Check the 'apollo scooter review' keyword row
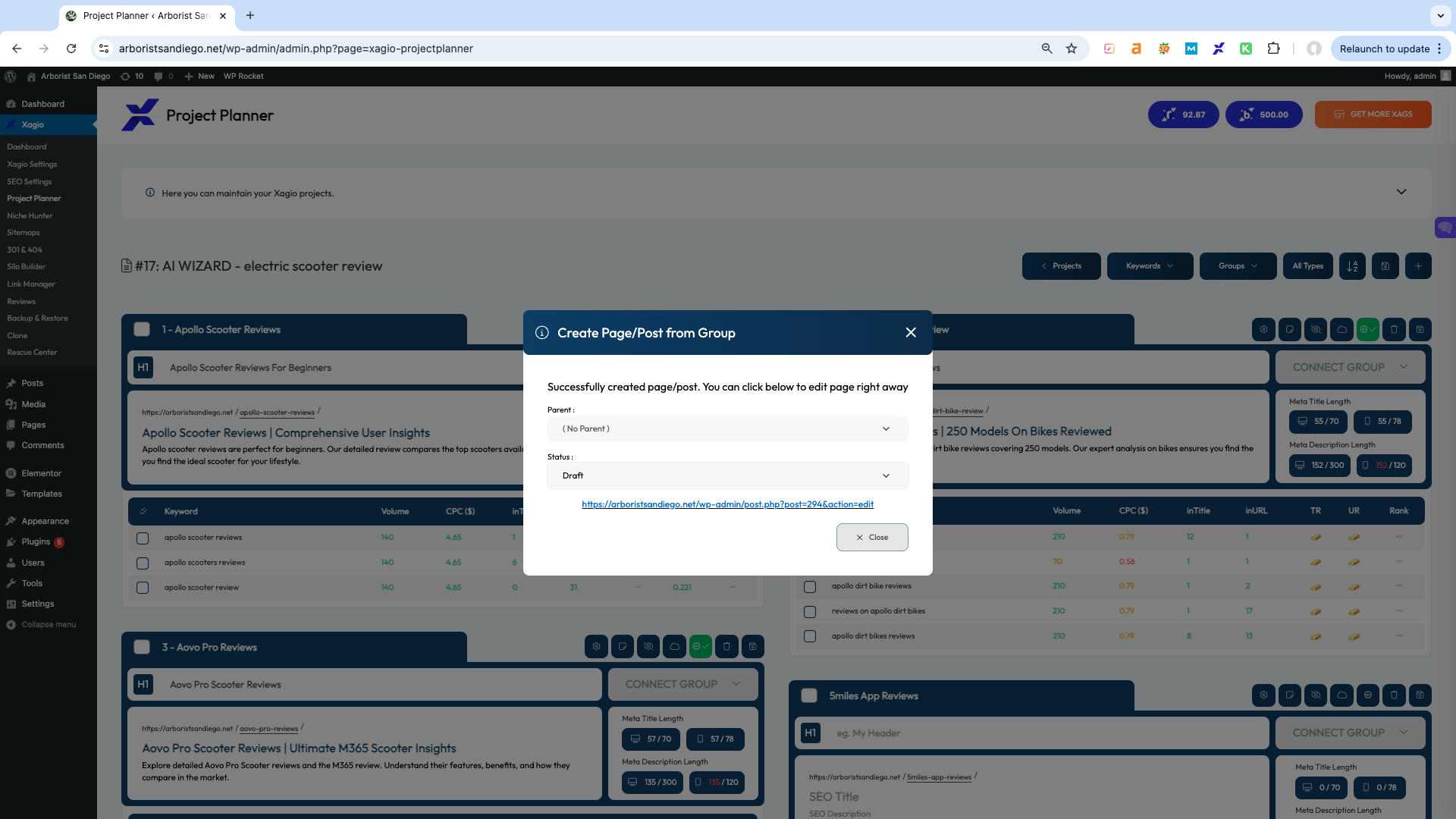Screen dimensions: 1456x819 point(142,588)
